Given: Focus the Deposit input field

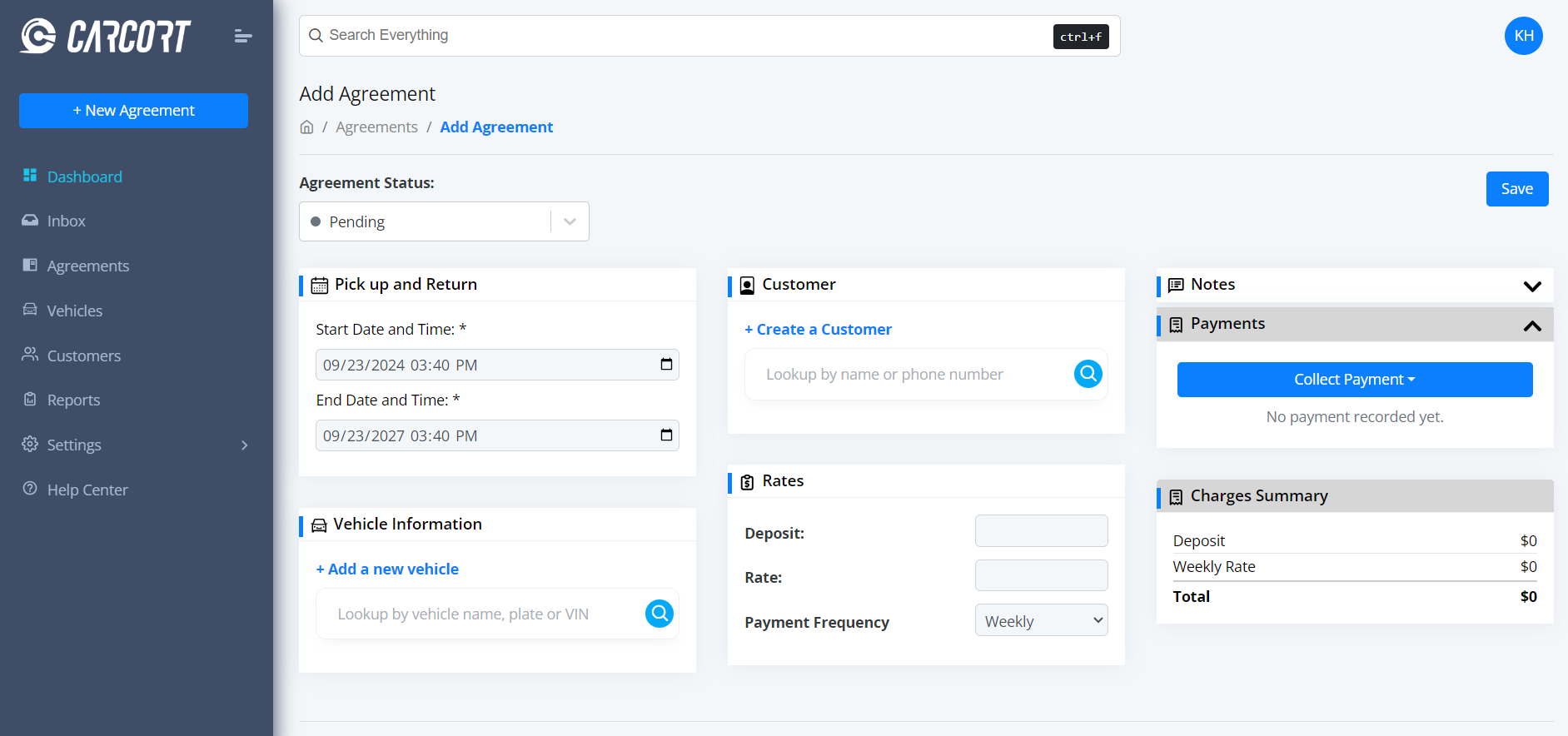Looking at the screenshot, I should (x=1041, y=531).
